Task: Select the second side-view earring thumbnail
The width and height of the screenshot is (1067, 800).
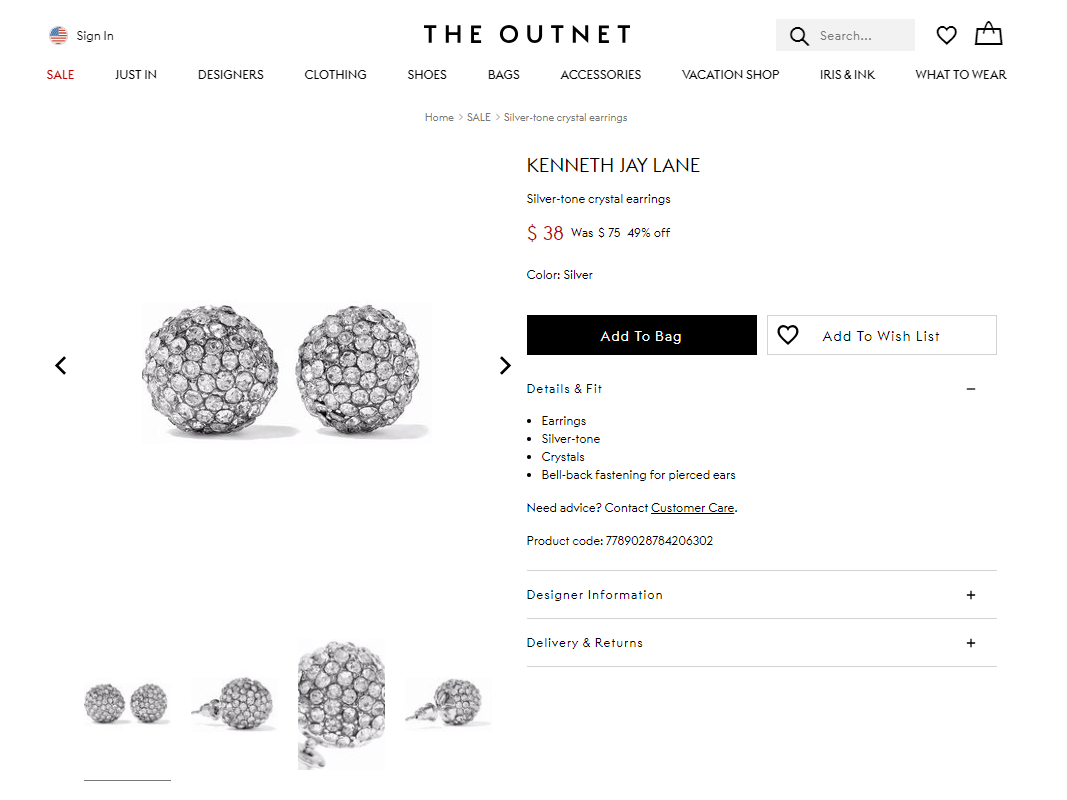Action: click(x=448, y=703)
